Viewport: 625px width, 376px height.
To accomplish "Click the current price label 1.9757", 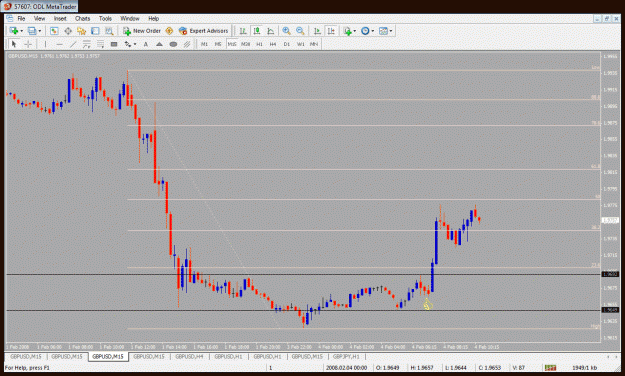I will pos(610,220).
